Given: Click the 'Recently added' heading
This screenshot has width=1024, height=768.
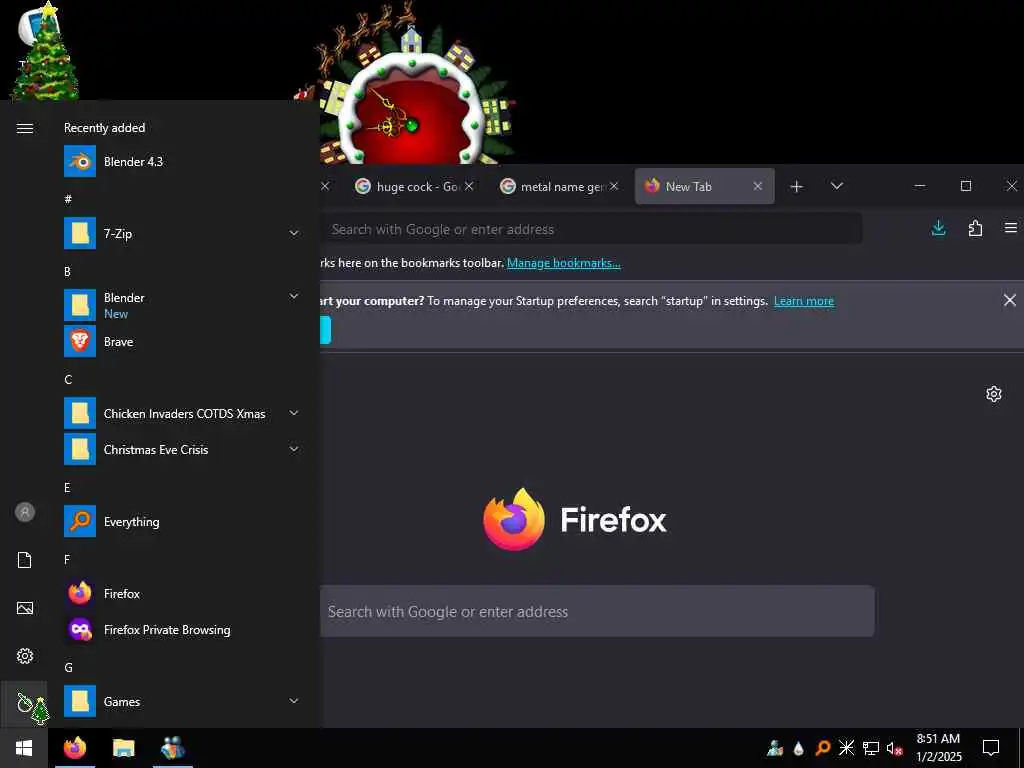Looking at the screenshot, I should pyautogui.click(x=104, y=128).
